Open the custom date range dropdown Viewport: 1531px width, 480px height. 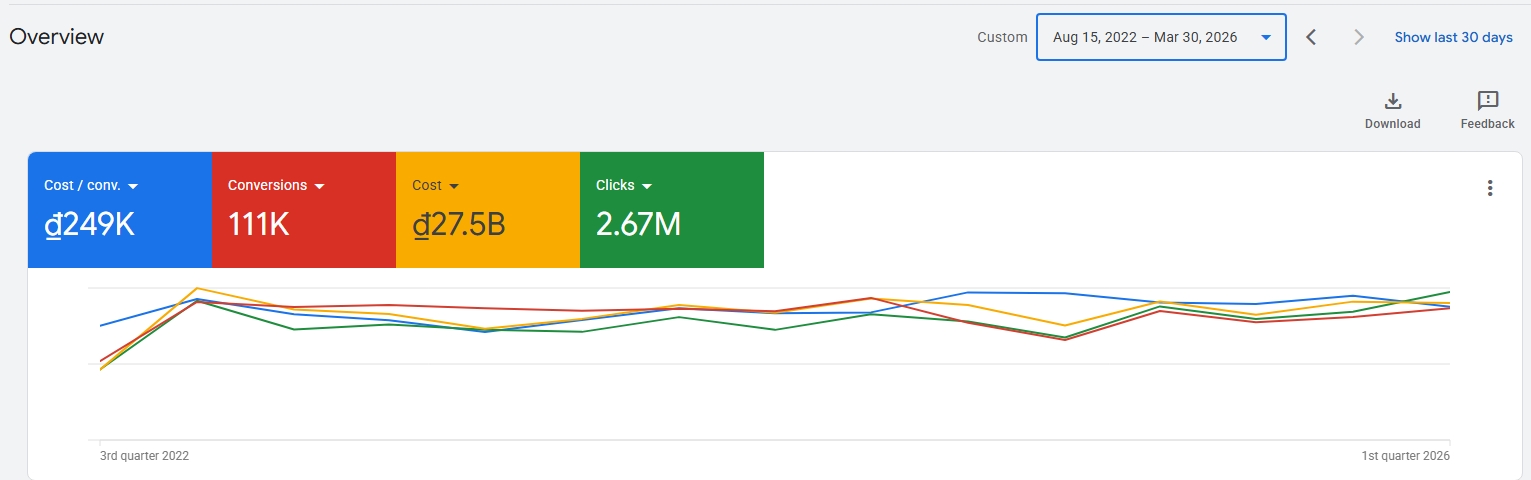pos(1161,37)
